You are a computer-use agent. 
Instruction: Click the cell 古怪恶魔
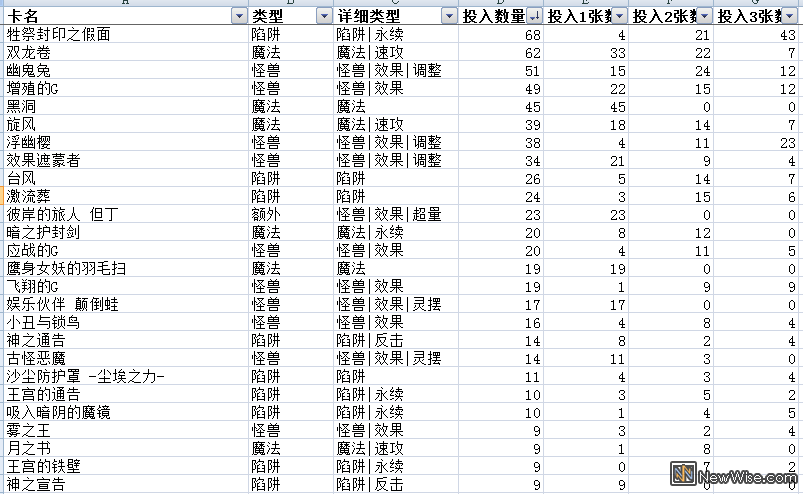126,358
